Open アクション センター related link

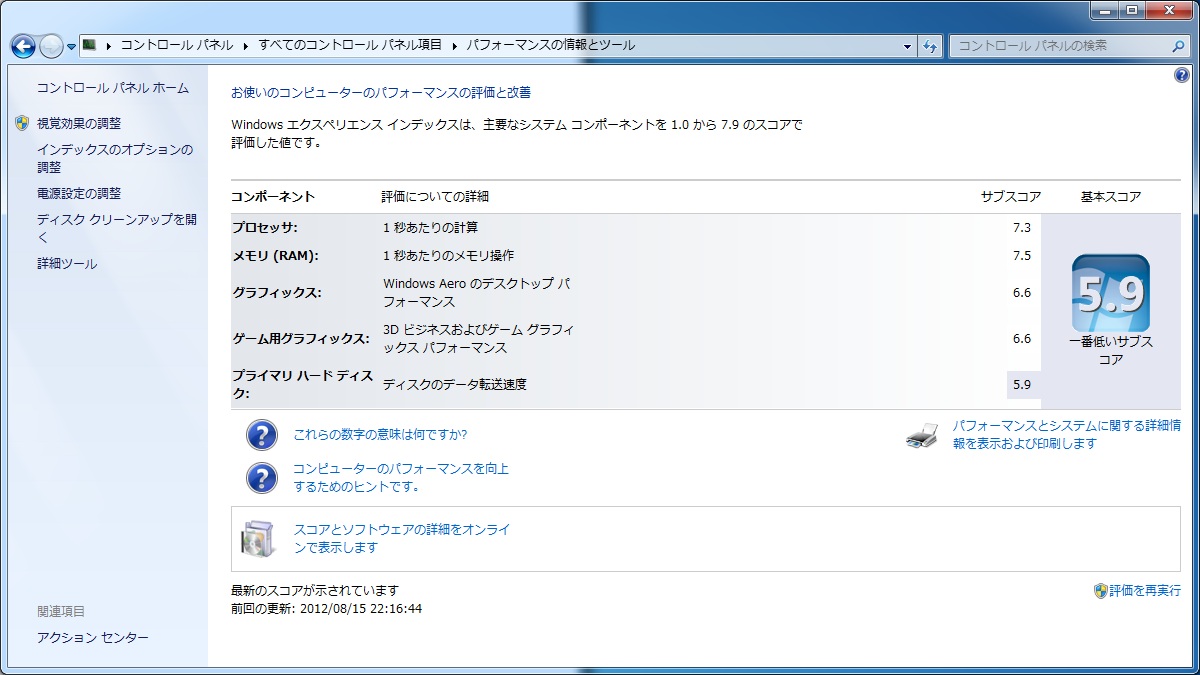point(92,638)
